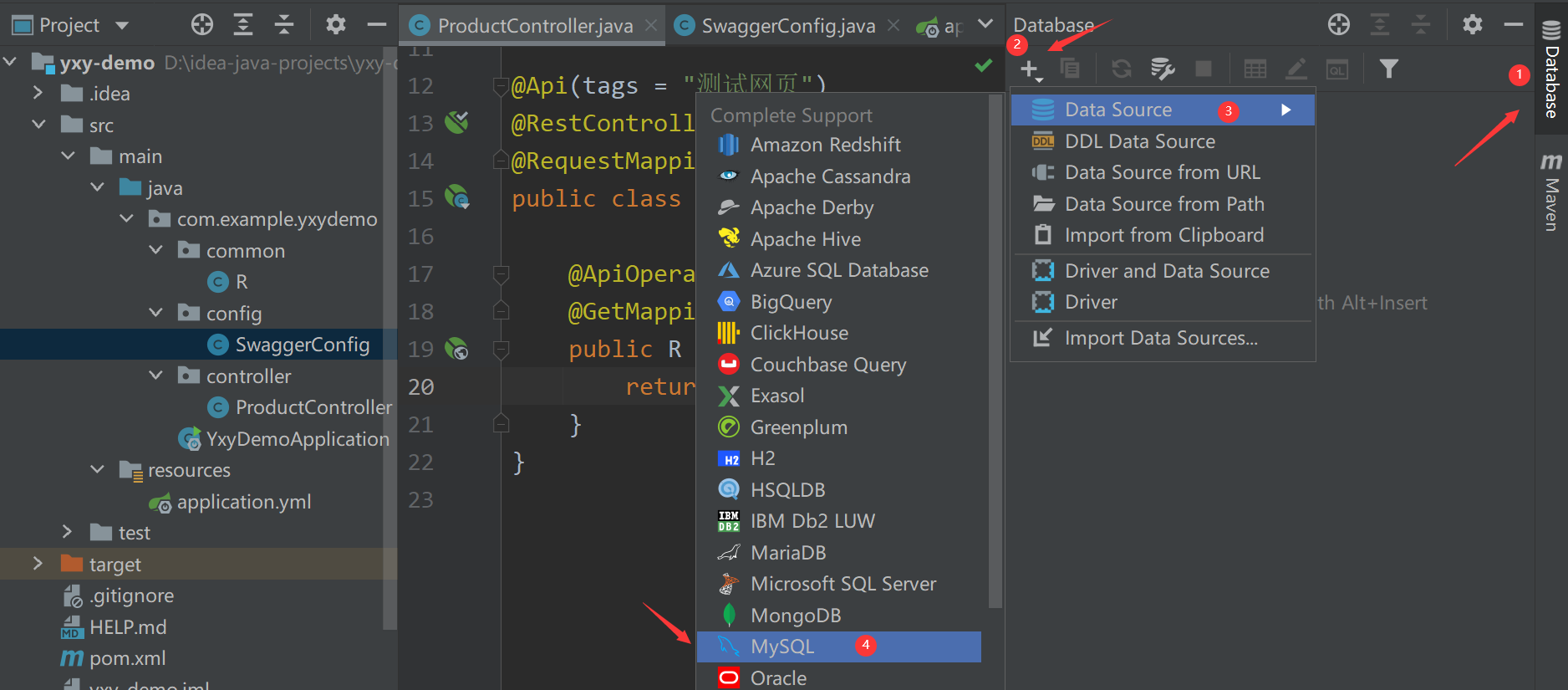Open Project panel settings gear

coord(336,24)
